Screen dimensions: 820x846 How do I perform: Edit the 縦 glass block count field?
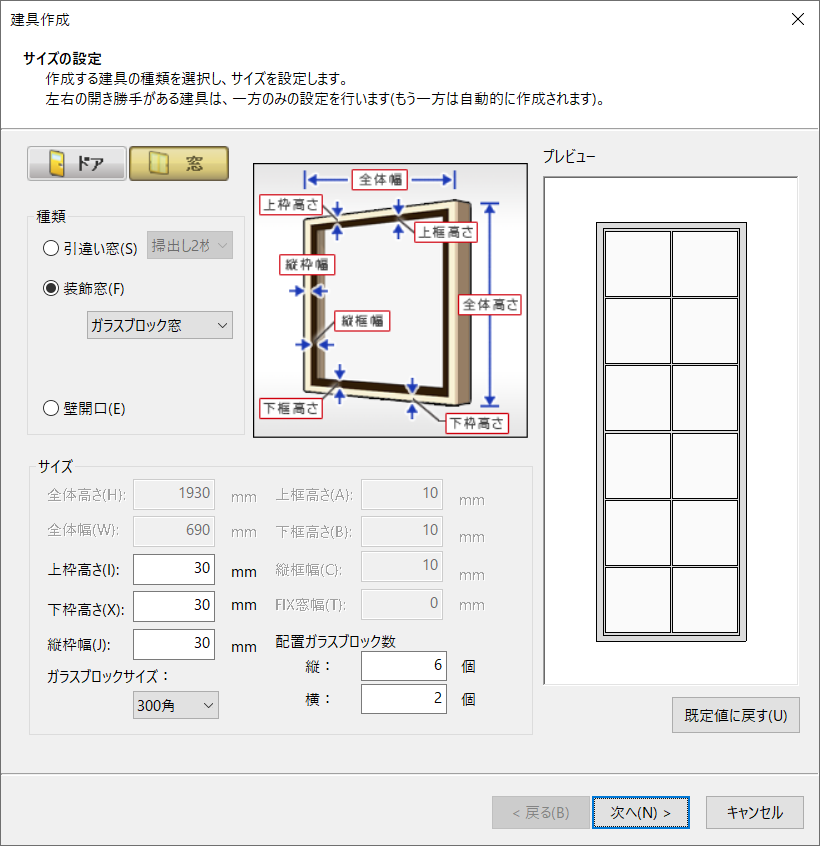click(403, 665)
